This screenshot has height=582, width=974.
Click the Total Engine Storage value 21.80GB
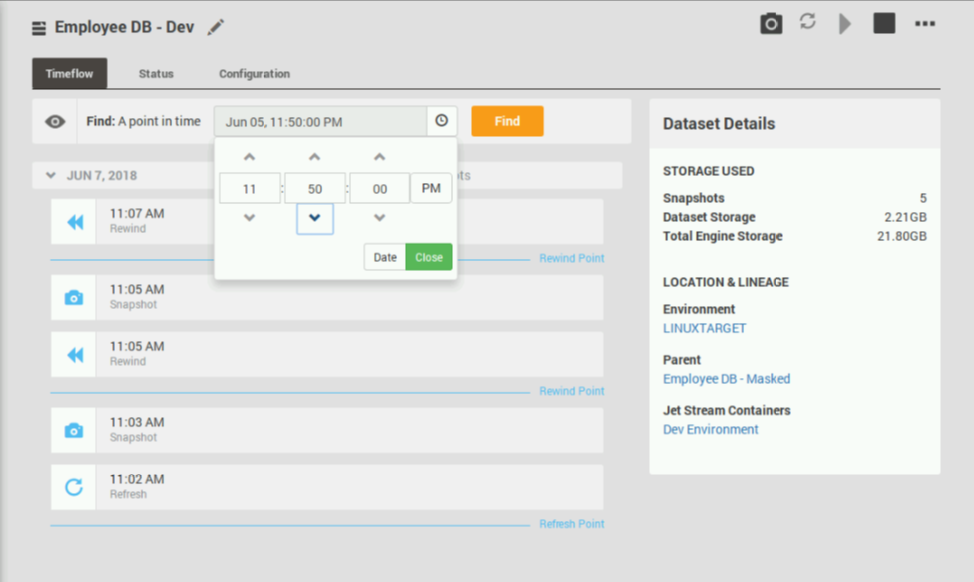pyautogui.click(x=901, y=237)
